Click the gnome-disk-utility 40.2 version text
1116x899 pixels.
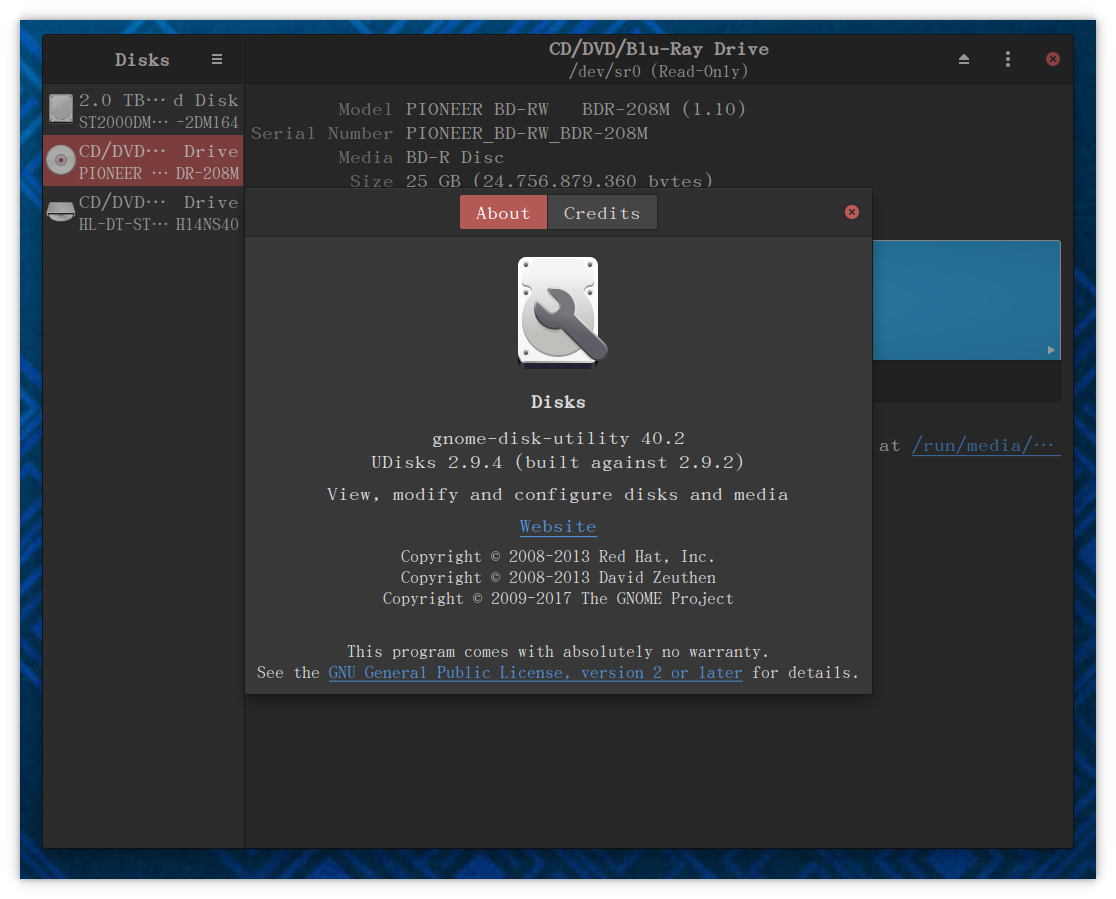click(558, 438)
